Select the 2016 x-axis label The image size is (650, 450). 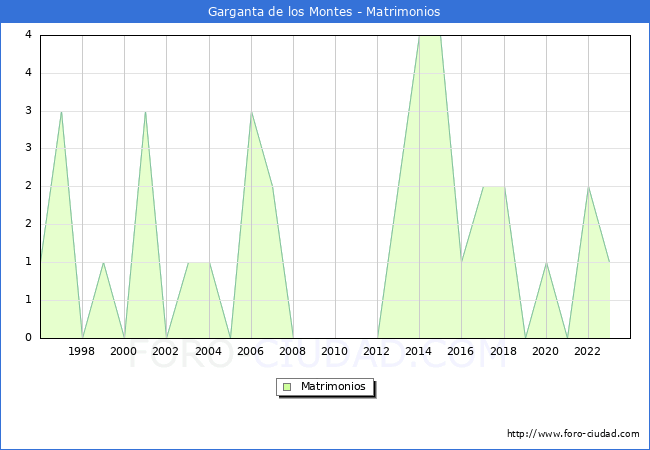[x=461, y=351]
